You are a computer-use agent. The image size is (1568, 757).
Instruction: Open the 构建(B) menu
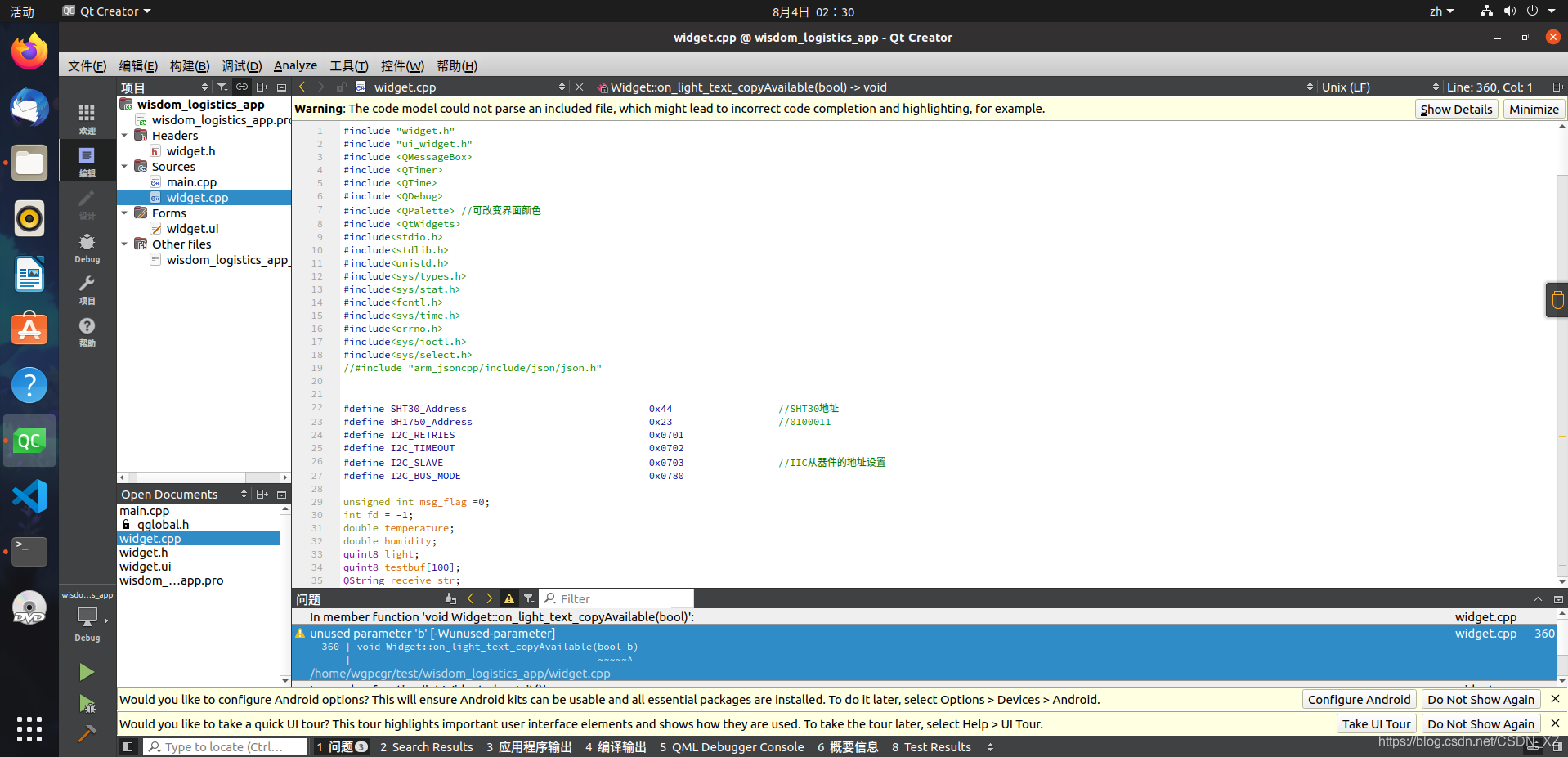pyautogui.click(x=190, y=65)
